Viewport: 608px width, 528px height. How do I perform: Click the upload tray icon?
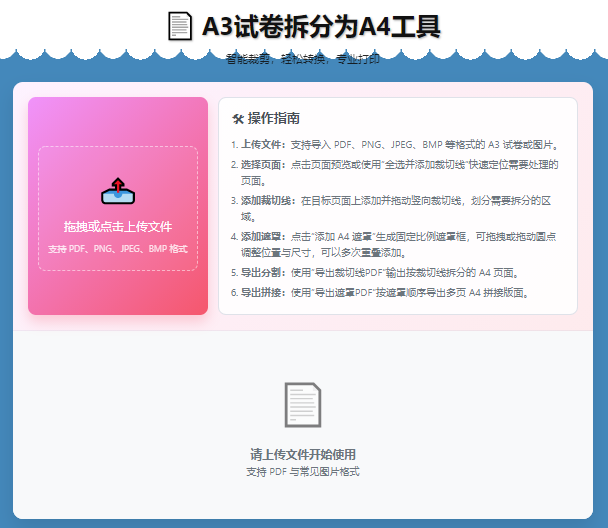118,191
